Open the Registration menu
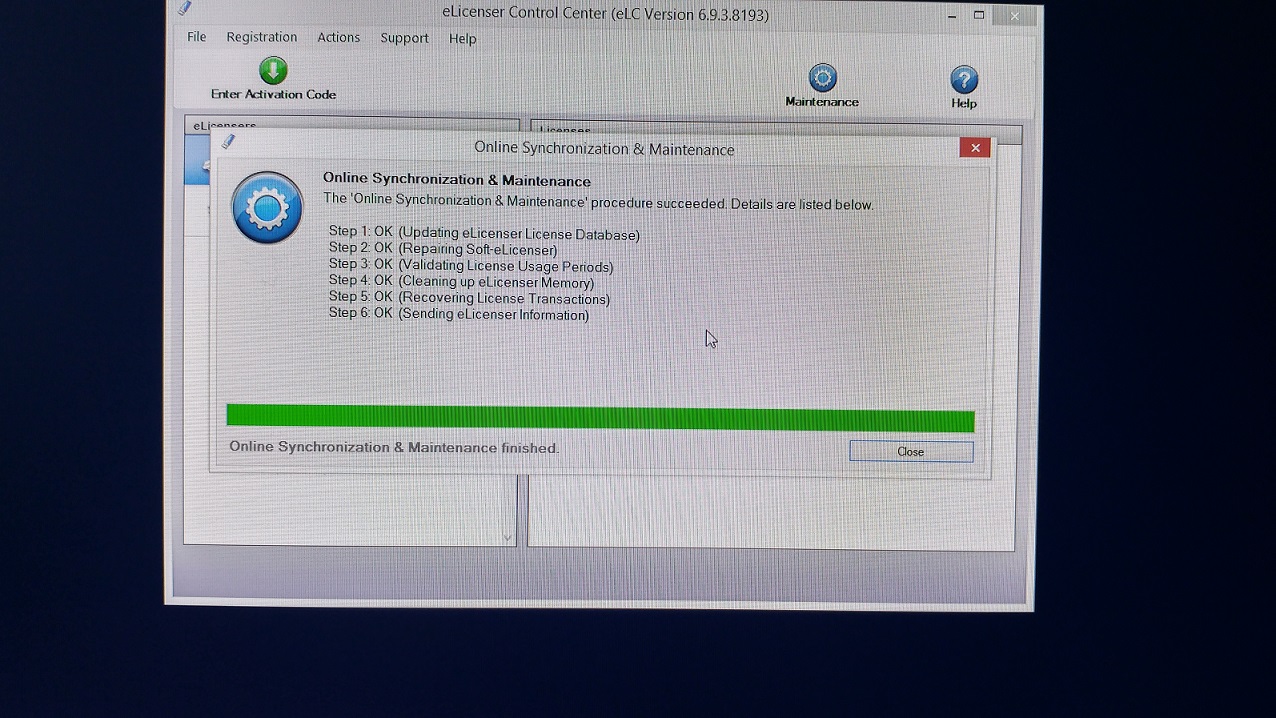This screenshot has height=718, width=1276. click(261, 37)
